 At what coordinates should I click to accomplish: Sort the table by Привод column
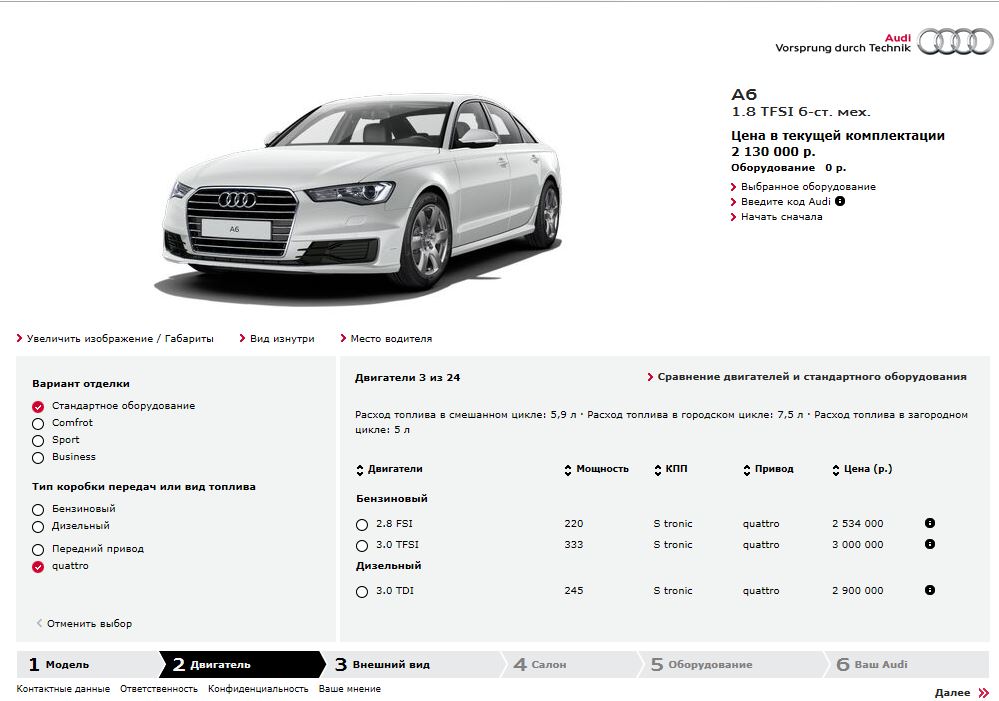click(768, 469)
